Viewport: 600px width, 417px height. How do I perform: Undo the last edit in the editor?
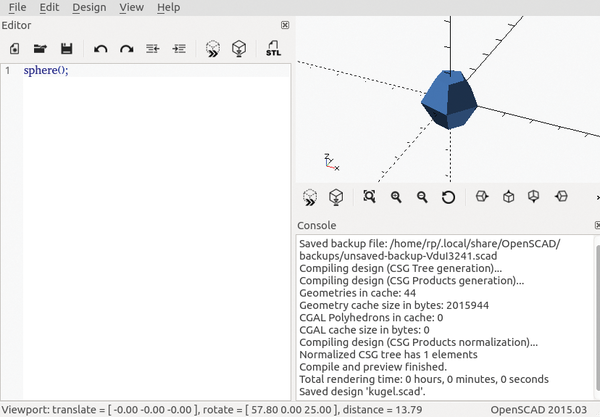(x=101, y=48)
